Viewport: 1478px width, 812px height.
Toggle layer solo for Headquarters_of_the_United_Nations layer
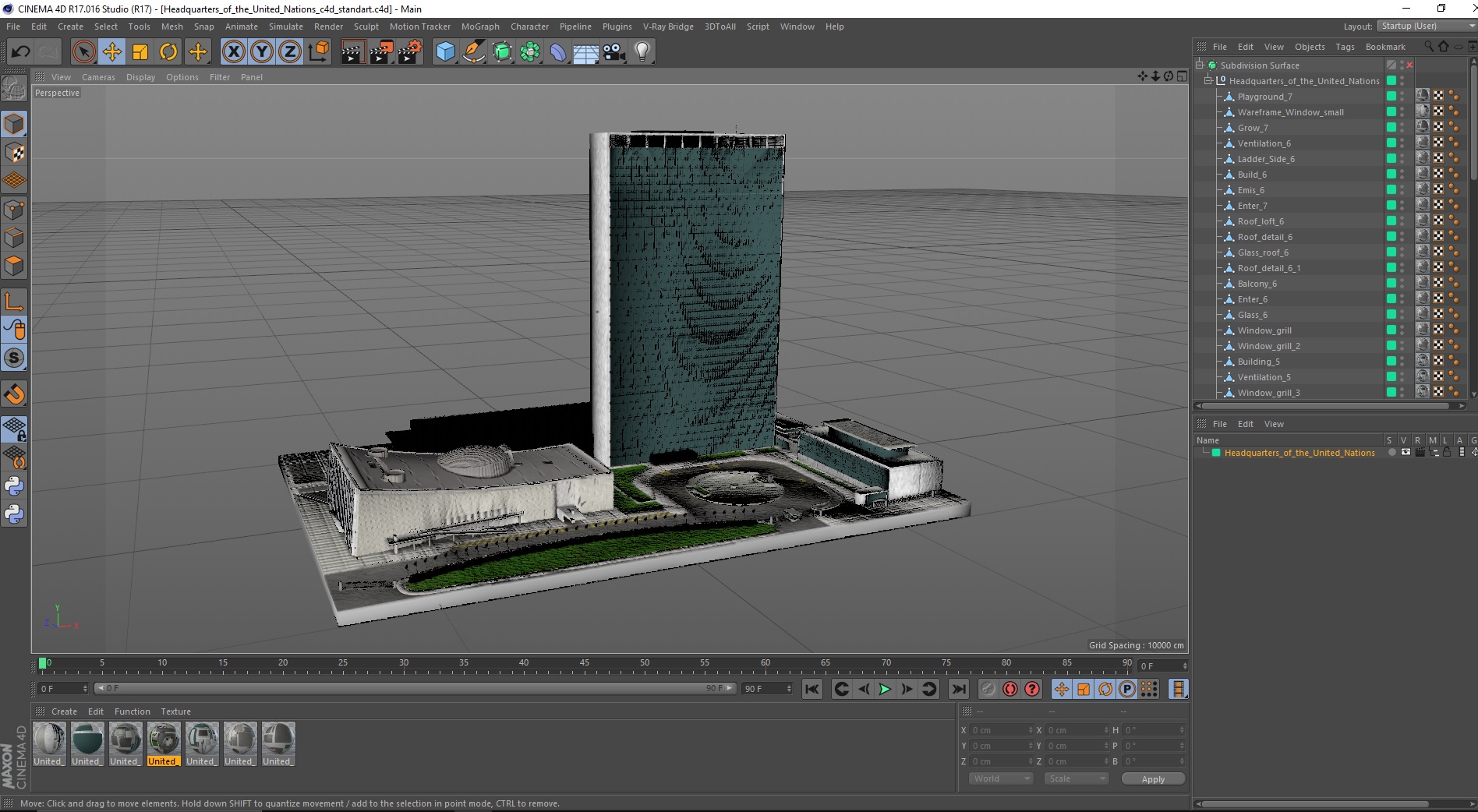tap(1392, 453)
